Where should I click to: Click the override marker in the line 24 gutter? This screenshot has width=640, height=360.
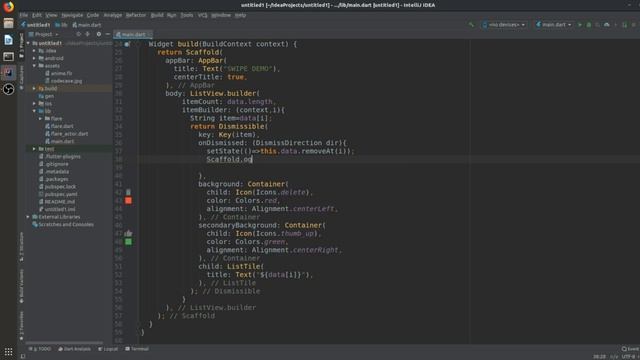click(x=127, y=44)
